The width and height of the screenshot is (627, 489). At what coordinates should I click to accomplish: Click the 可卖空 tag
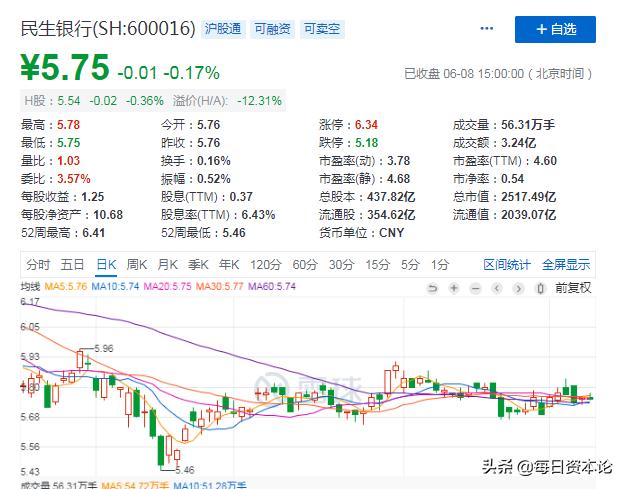[322, 29]
